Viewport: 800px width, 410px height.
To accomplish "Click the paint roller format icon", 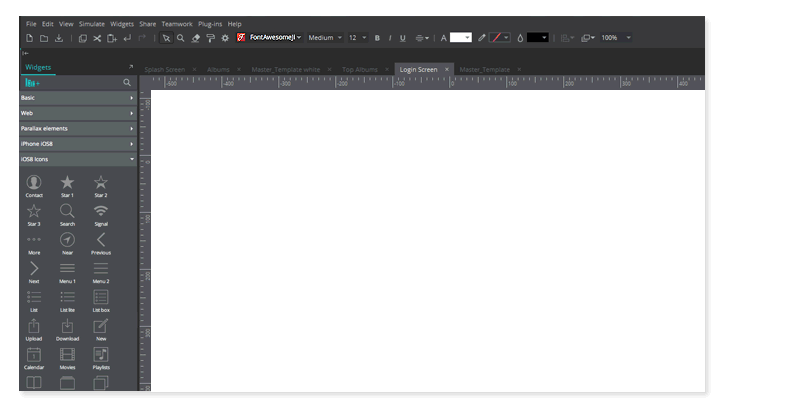I will coord(210,38).
